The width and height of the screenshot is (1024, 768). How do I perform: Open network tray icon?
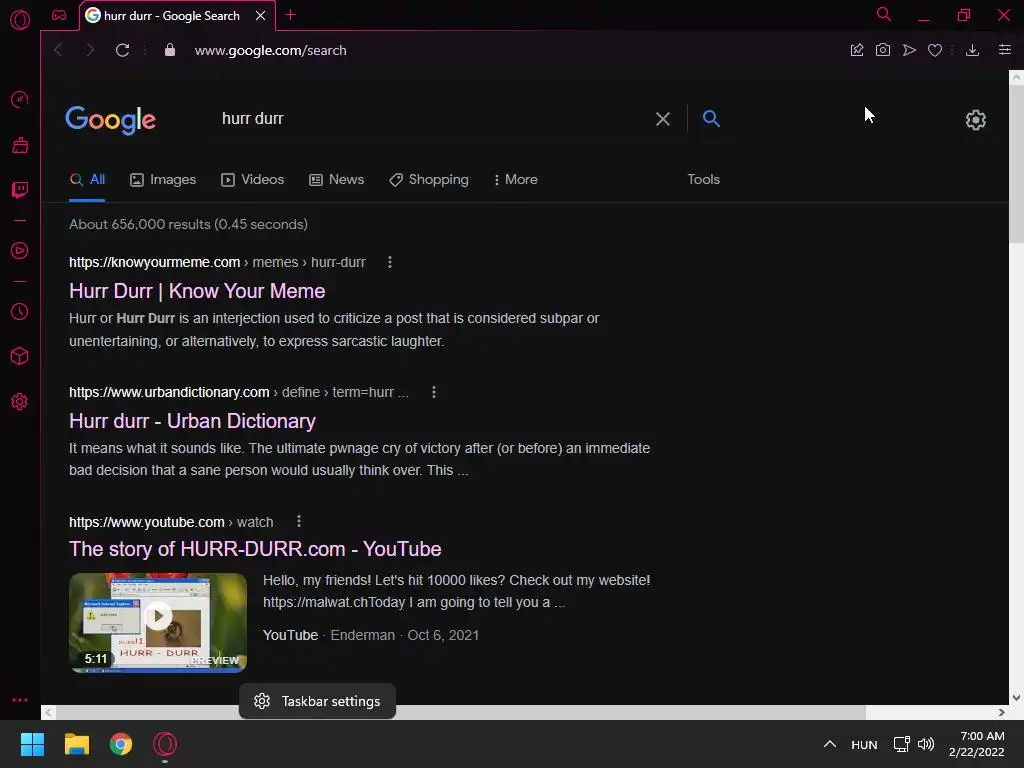(x=902, y=744)
